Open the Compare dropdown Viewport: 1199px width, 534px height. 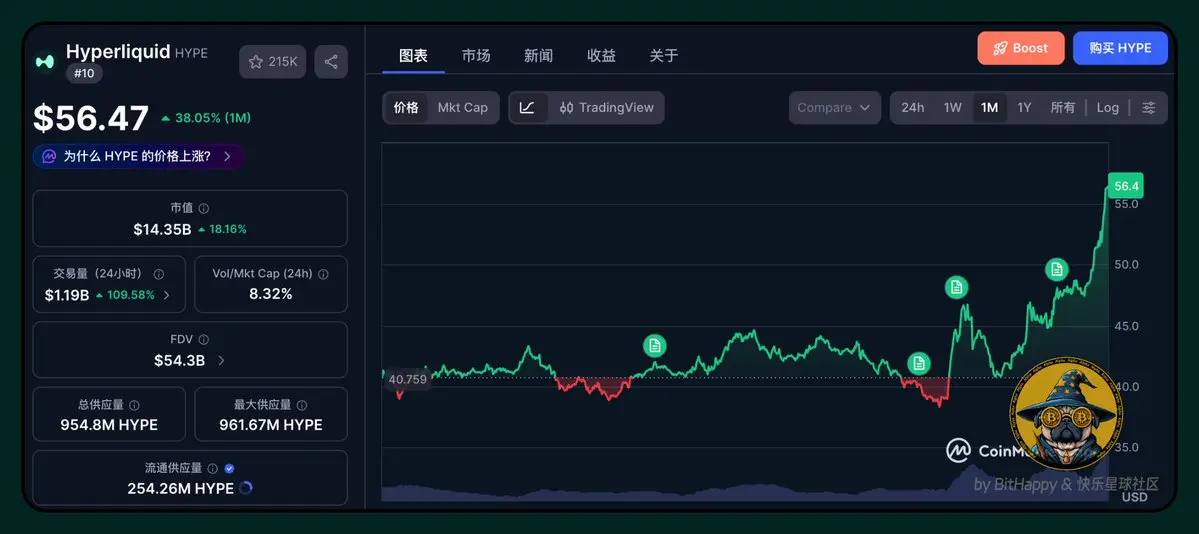834,108
